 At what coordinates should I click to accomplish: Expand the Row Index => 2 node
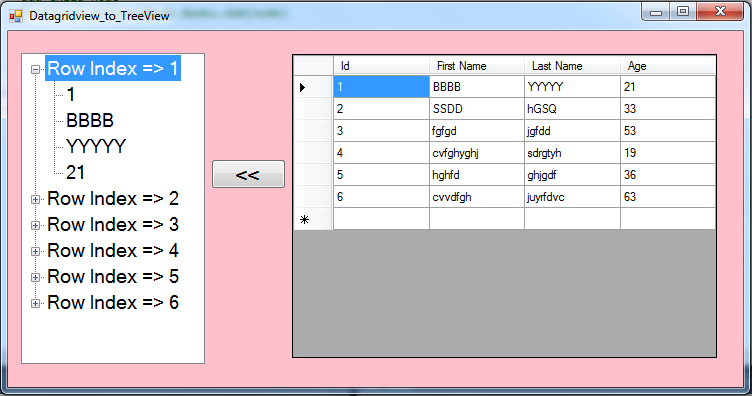[x=35, y=199]
